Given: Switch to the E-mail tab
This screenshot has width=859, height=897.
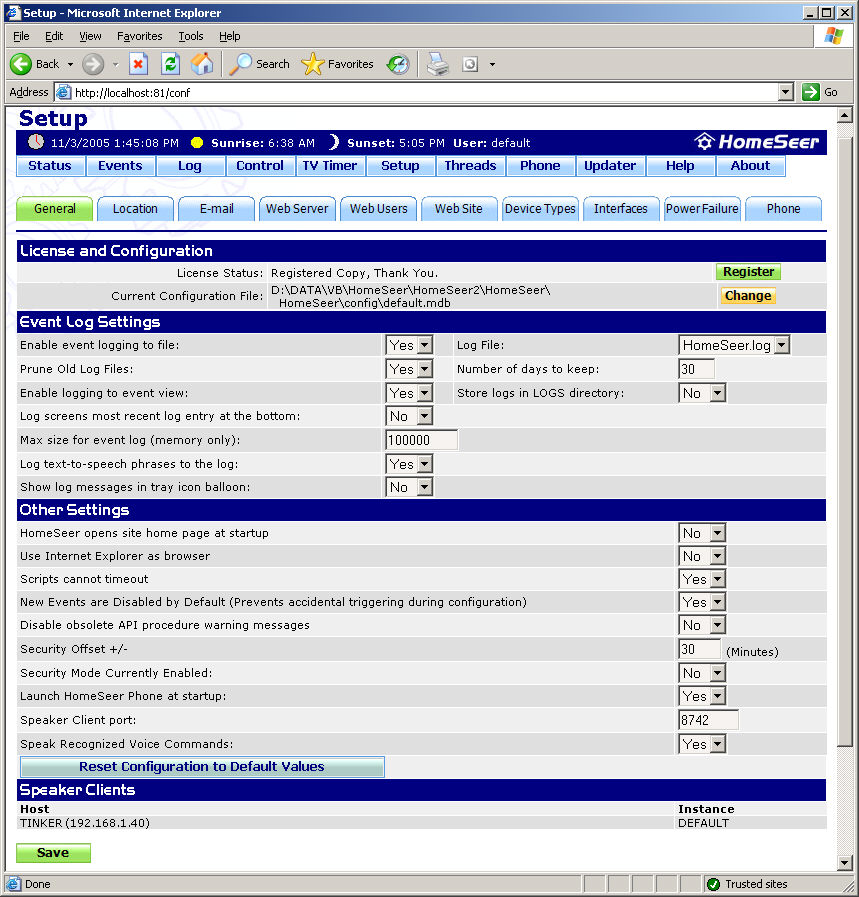Looking at the screenshot, I should [x=216, y=209].
